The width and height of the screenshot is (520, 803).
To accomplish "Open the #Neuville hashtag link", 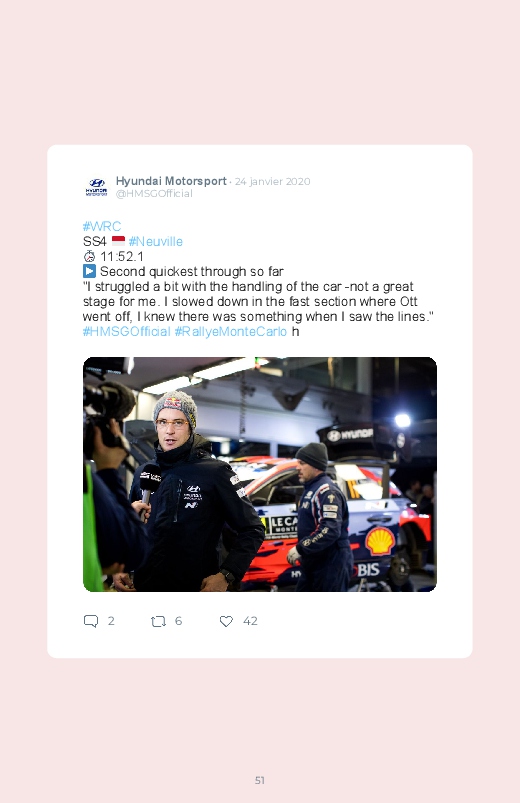I will tap(155, 241).
